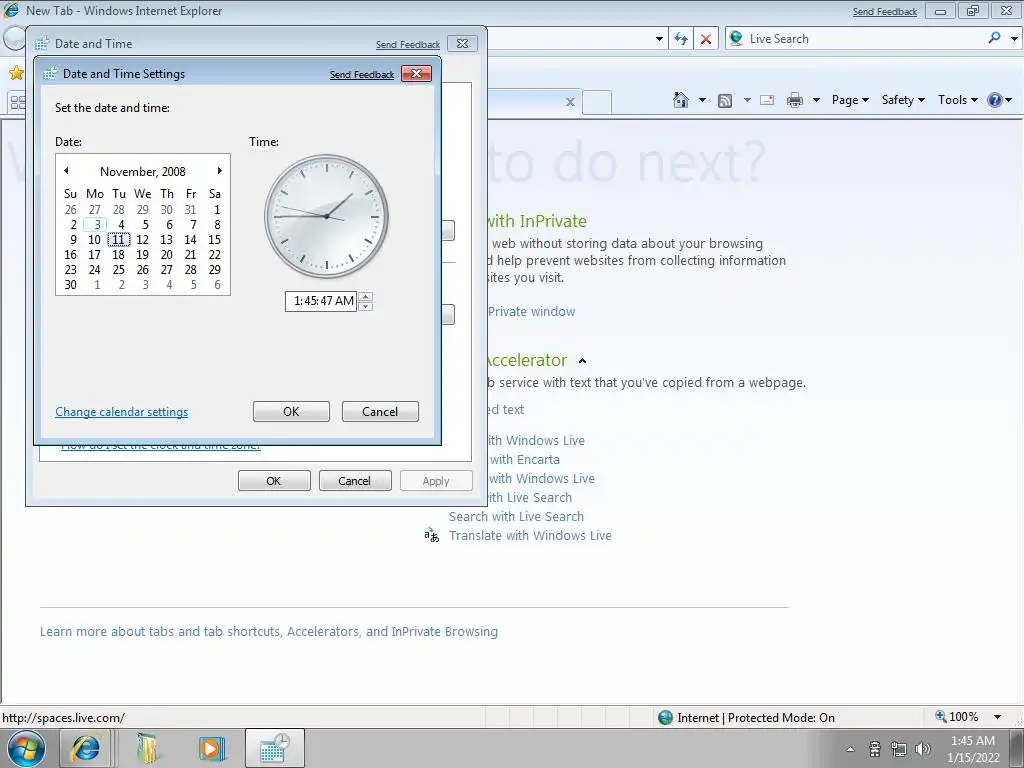Click the November, 2008 month header
1024x768 pixels.
tap(142, 172)
